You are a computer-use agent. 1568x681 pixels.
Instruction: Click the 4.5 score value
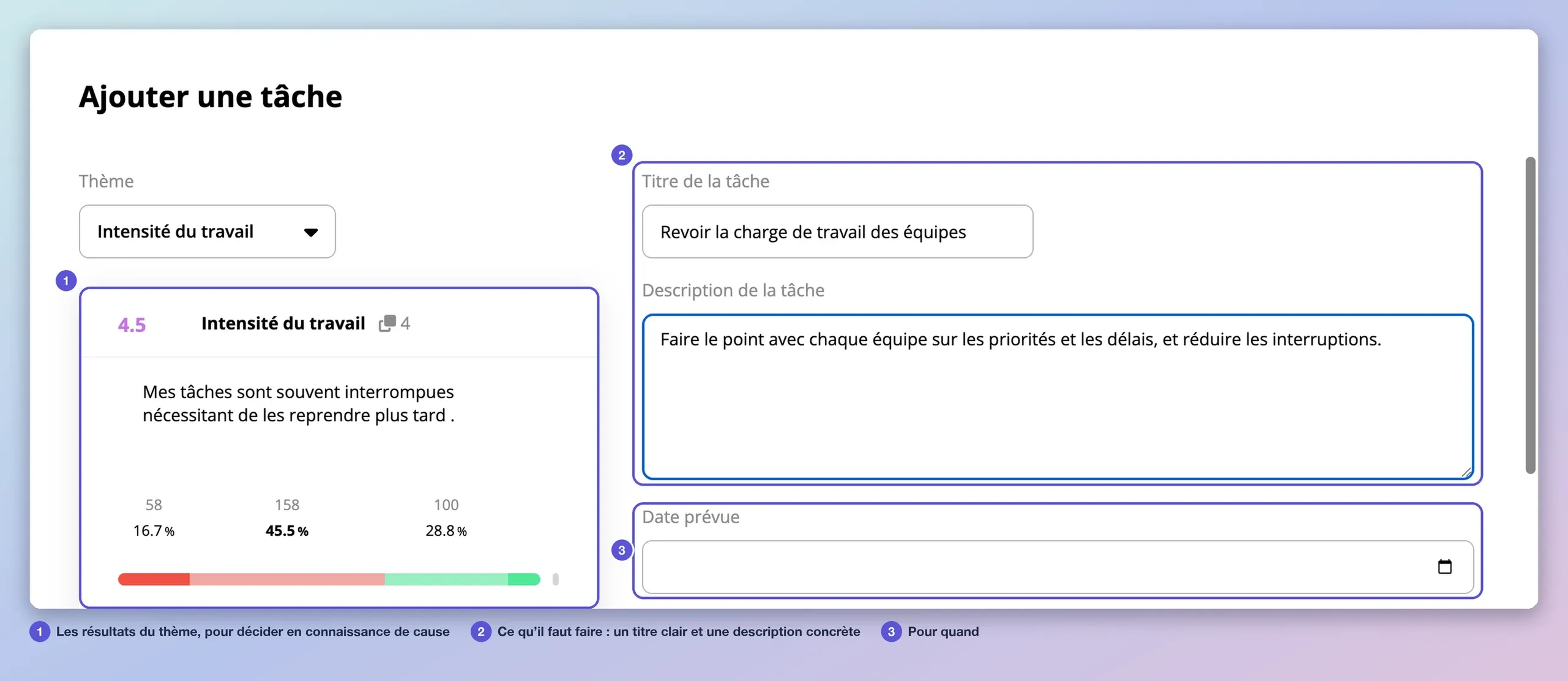click(132, 325)
